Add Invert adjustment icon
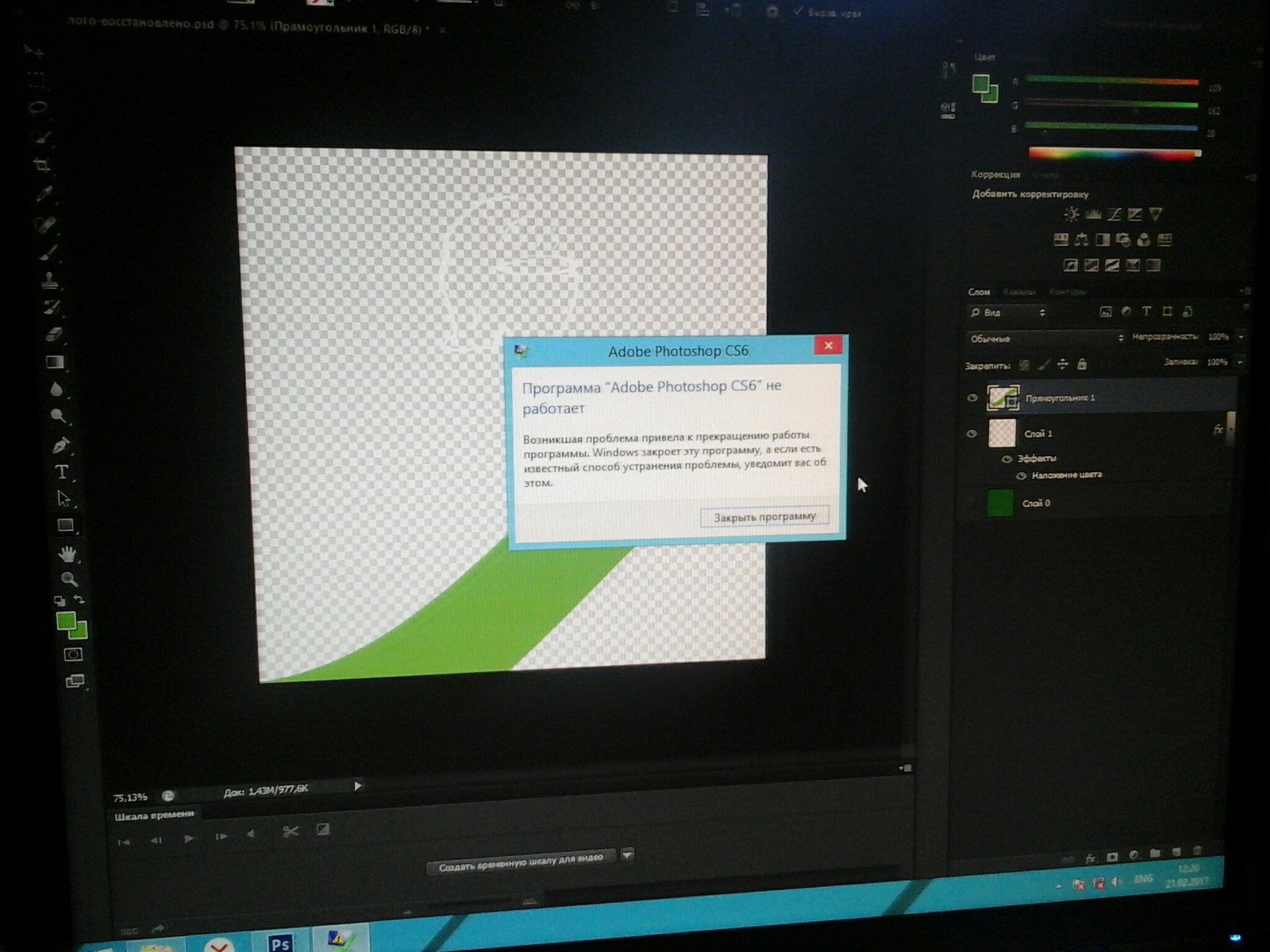This screenshot has width=1270, height=952. coord(1071,265)
